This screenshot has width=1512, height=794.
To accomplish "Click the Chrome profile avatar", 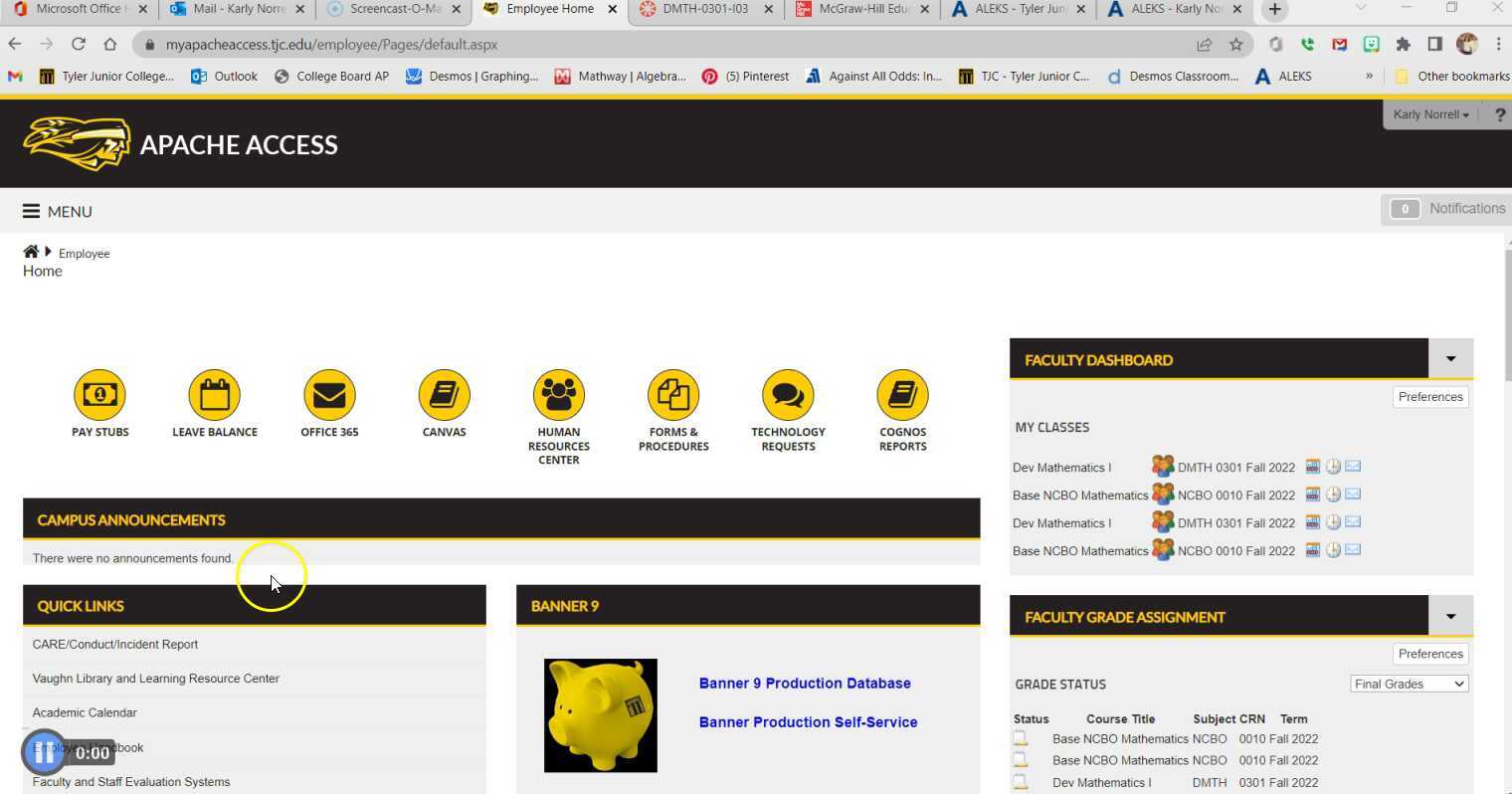I will point(1466,44).
